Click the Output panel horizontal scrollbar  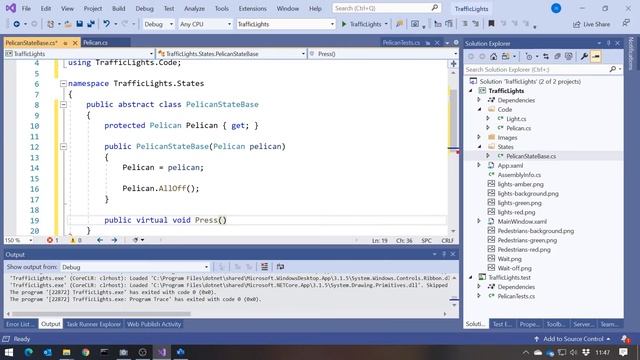[x=101, y=314]
